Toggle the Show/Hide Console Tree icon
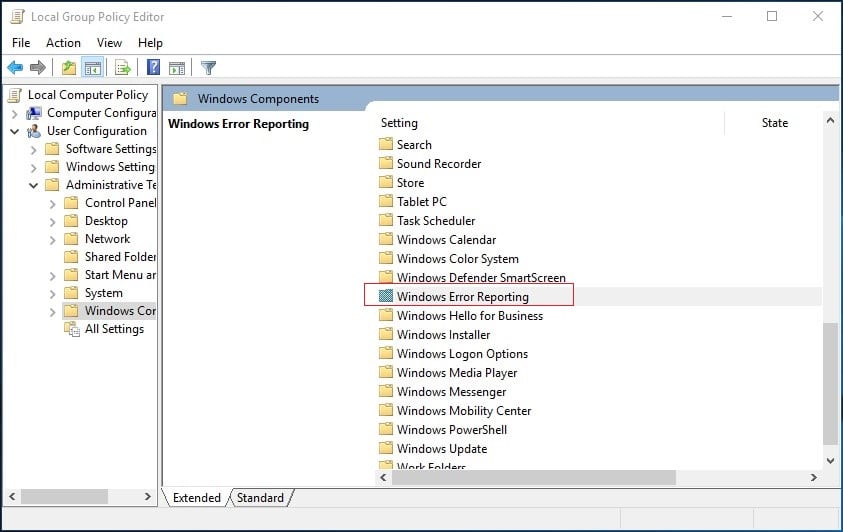 click(92, 68)
